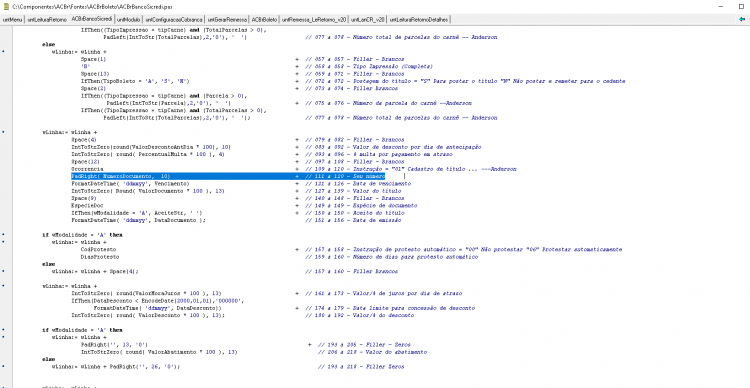The height and width of the screenshot is (388, 750).
Task: Click the teal back navigation arrow
Action: coord(742,20)
